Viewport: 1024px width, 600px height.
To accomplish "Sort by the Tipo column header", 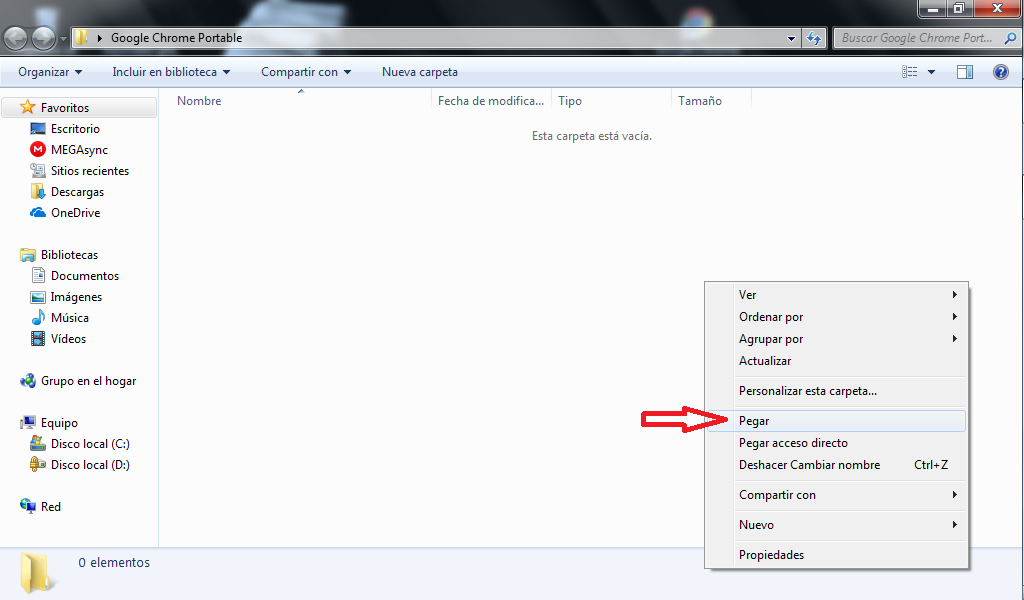I will coord(611,101).
